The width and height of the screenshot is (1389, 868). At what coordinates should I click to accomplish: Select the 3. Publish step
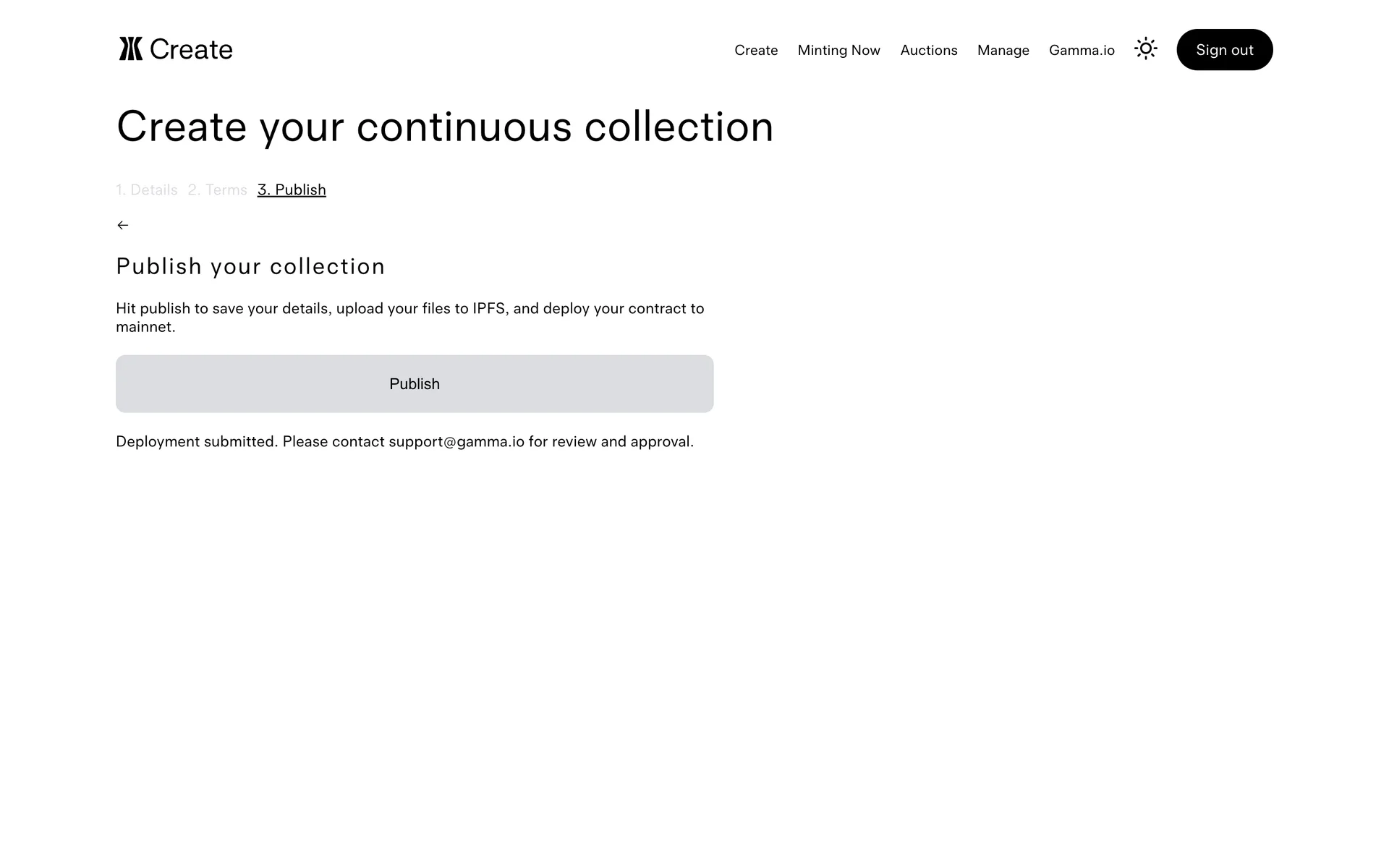292,190
